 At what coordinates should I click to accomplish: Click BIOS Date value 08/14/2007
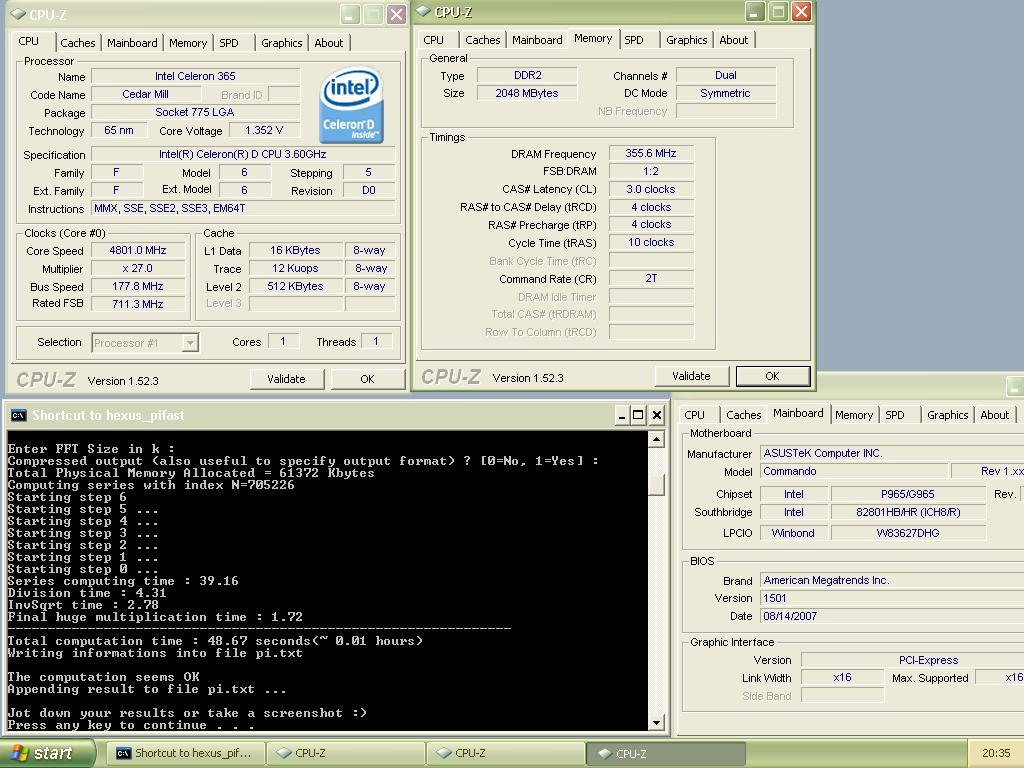point(892,616)
